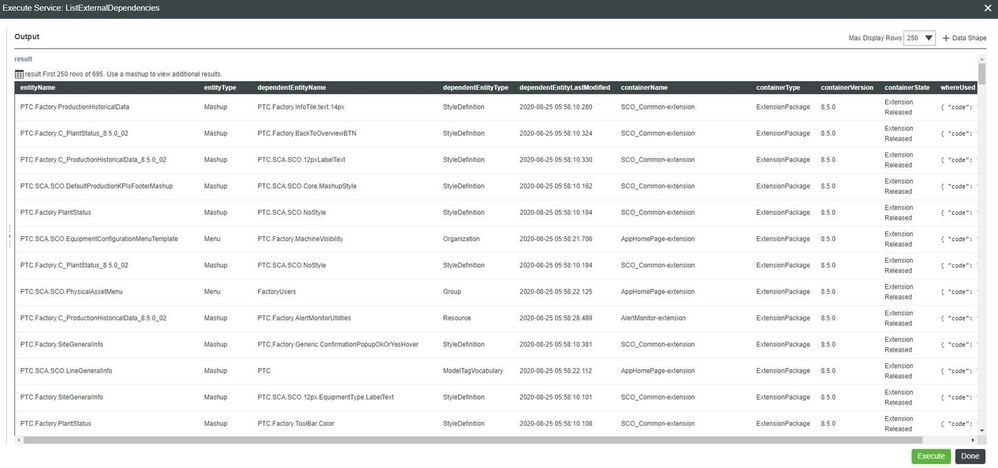Select PTC.SCA.SCO.EquipmentConfigurationMenuTemplate cell

99,239
